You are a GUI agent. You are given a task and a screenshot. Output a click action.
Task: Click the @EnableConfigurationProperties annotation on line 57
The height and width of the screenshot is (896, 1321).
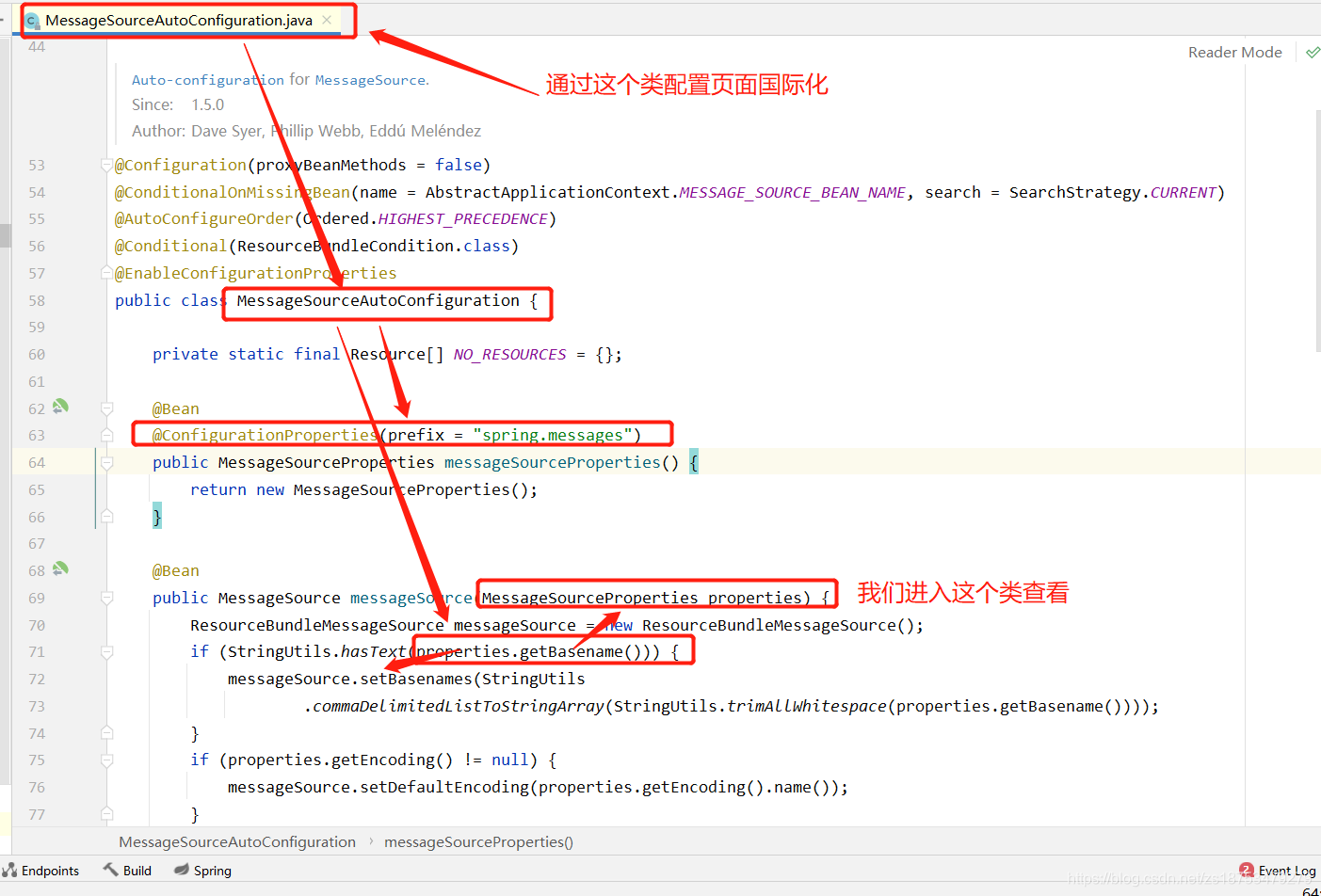(x=255, y=273)
